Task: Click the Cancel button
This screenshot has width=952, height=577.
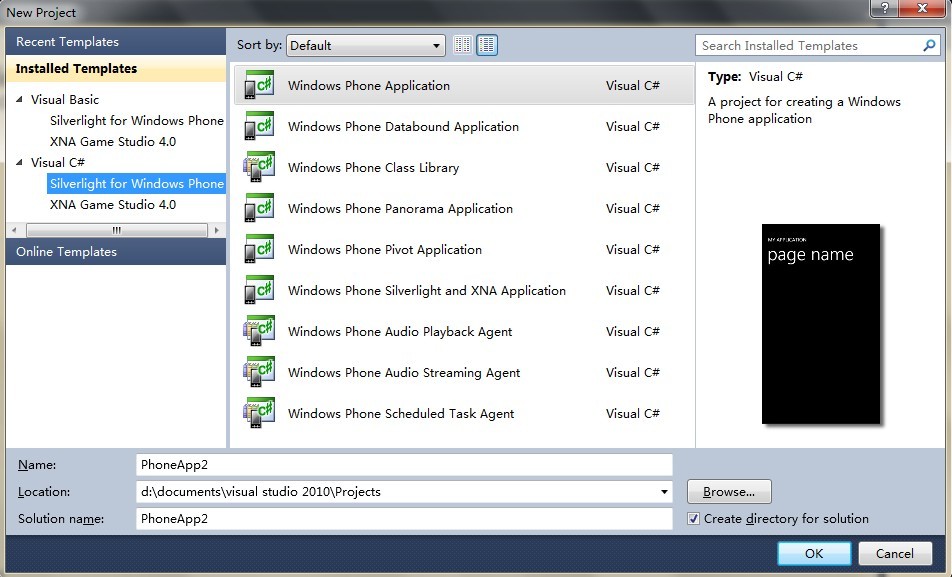Action: pyautogui.click(x=894, y=553)
